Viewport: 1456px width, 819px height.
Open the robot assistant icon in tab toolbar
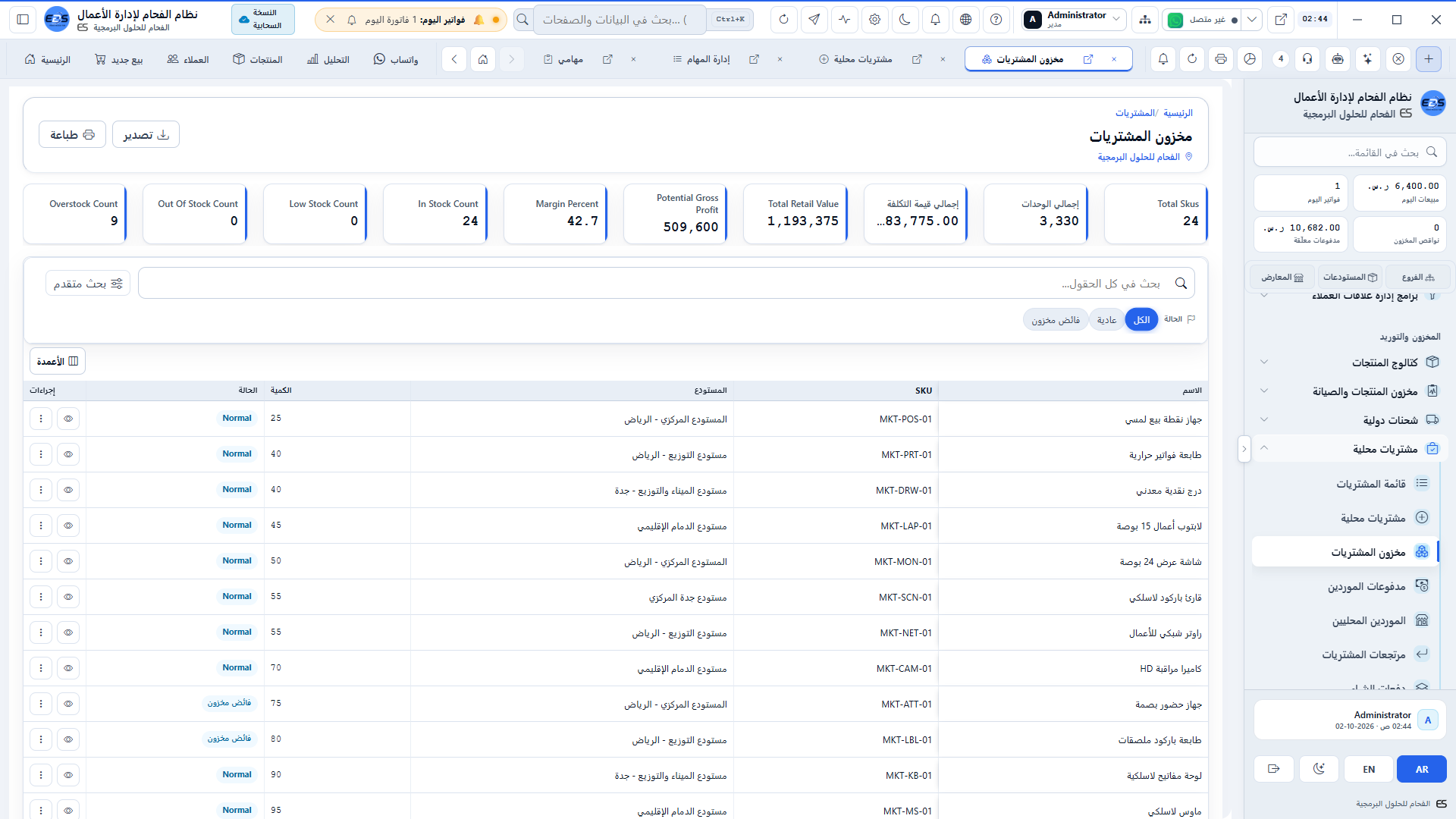click(x=1338, y=59)
